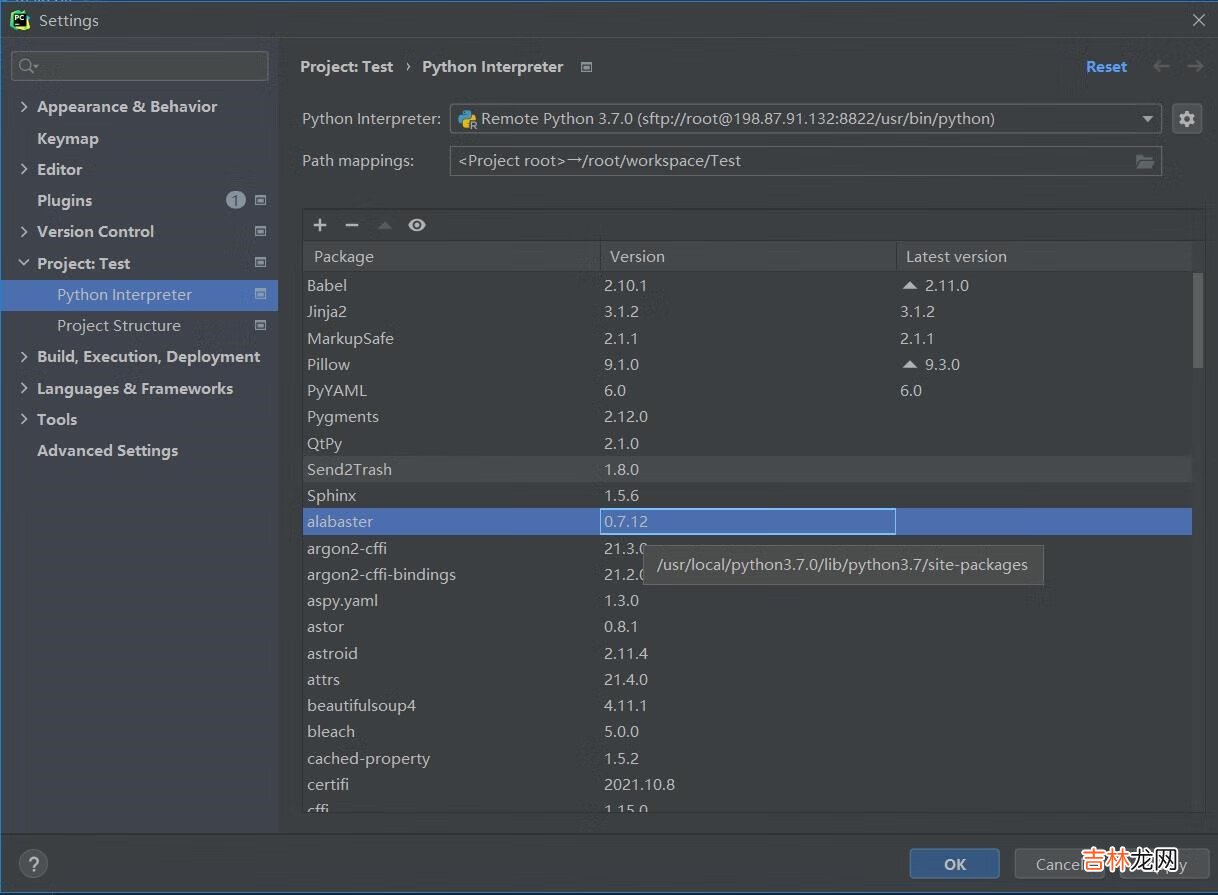The image size is (1218, 895).
Task: Click the Reset link
Action: pyautogui.click(x=1106, y=67)
